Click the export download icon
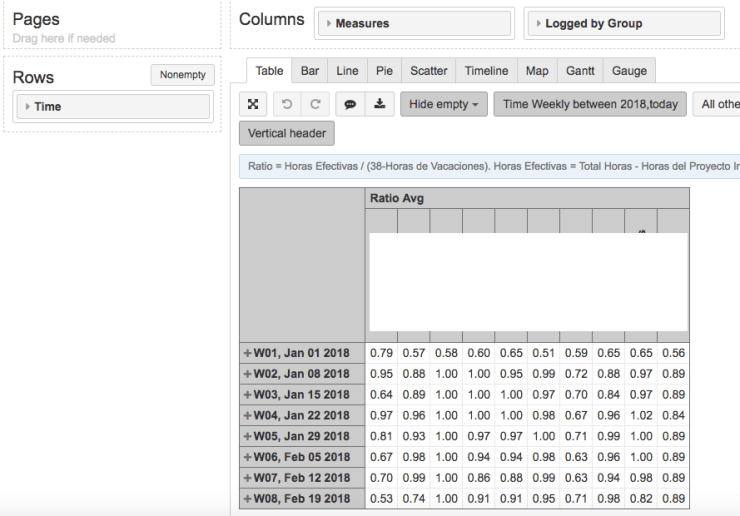The image size is (740, 516). (379, 104)
